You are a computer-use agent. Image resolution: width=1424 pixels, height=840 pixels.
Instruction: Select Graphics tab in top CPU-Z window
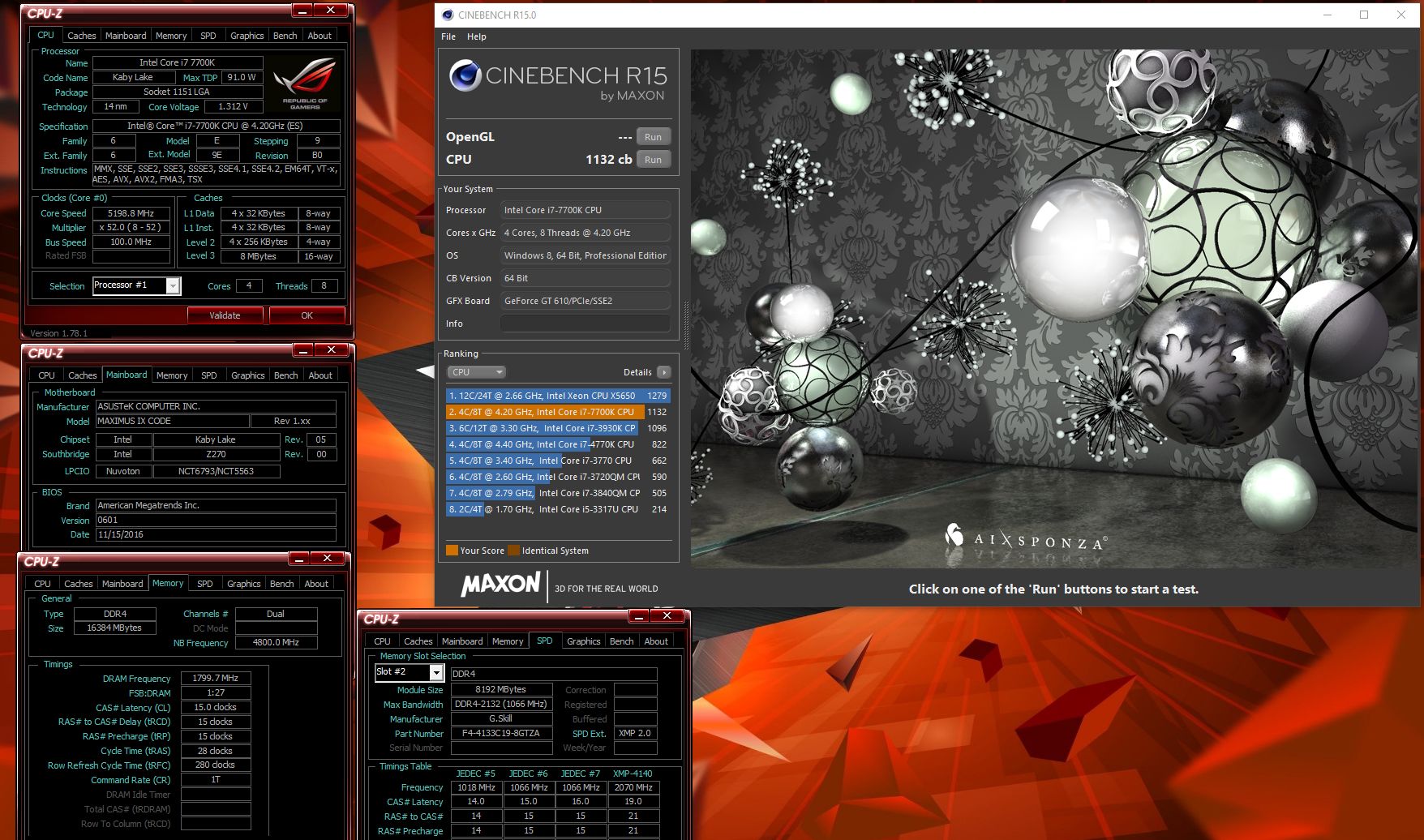pos(247,36)
